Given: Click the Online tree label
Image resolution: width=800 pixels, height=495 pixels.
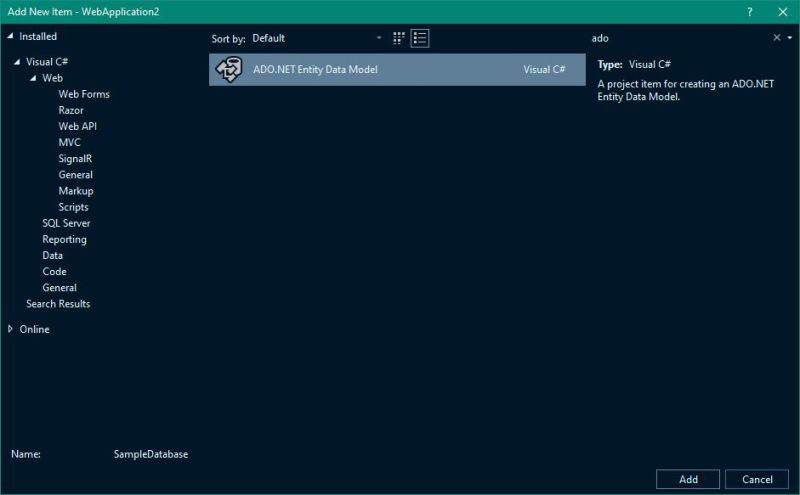Looking at the screenshot, I should (x=34, y=329).
